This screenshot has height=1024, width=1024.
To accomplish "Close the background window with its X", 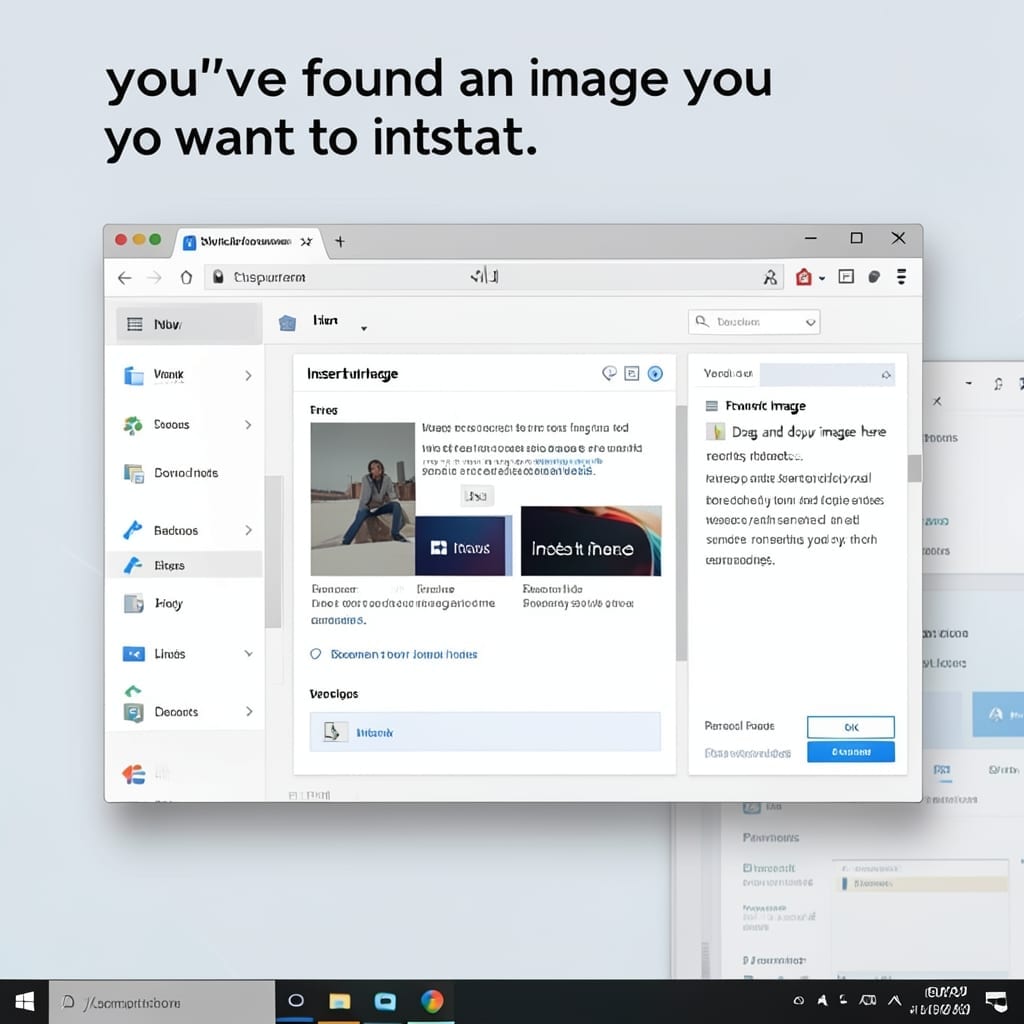I will point(937,401).
